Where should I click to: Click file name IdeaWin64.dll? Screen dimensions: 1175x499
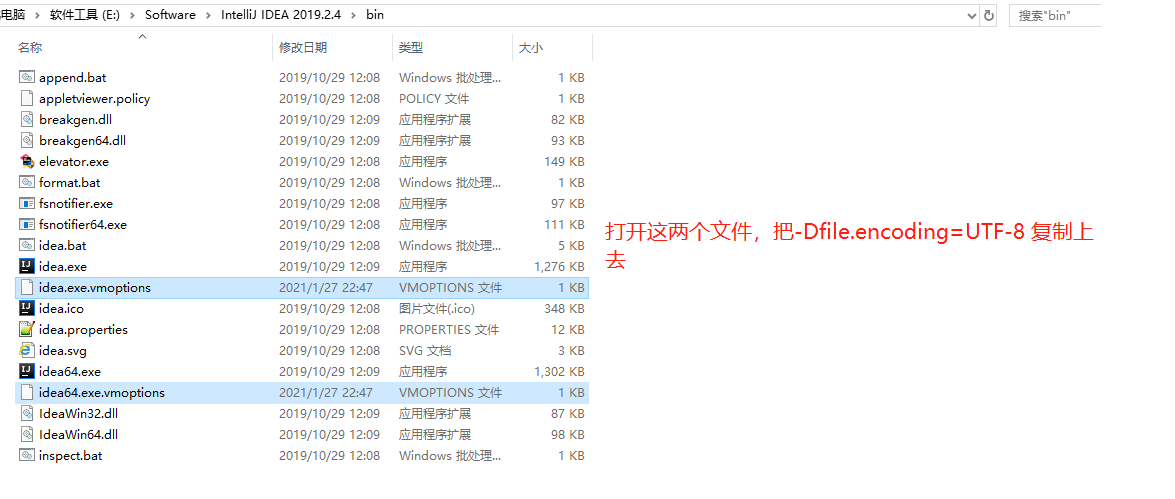pos(79,434)
